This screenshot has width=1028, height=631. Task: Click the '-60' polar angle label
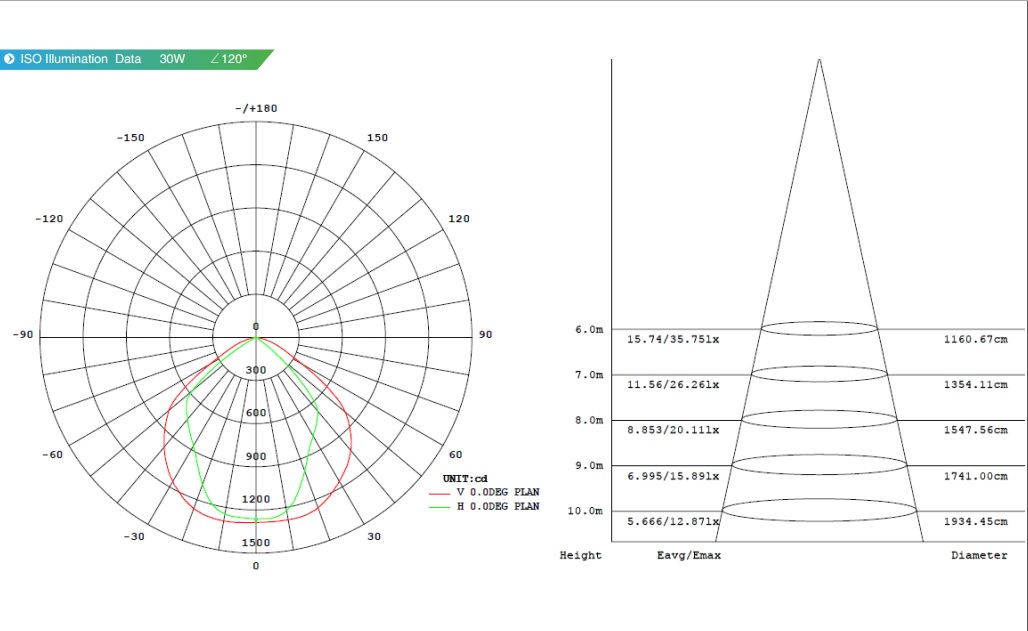tap(52, 455)
